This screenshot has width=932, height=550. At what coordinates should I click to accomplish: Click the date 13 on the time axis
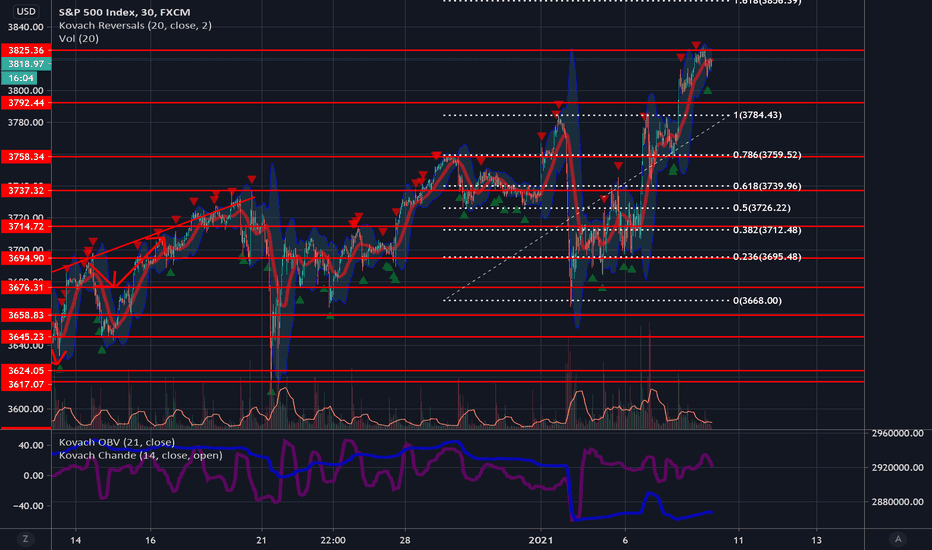click(x=817, y=540)
